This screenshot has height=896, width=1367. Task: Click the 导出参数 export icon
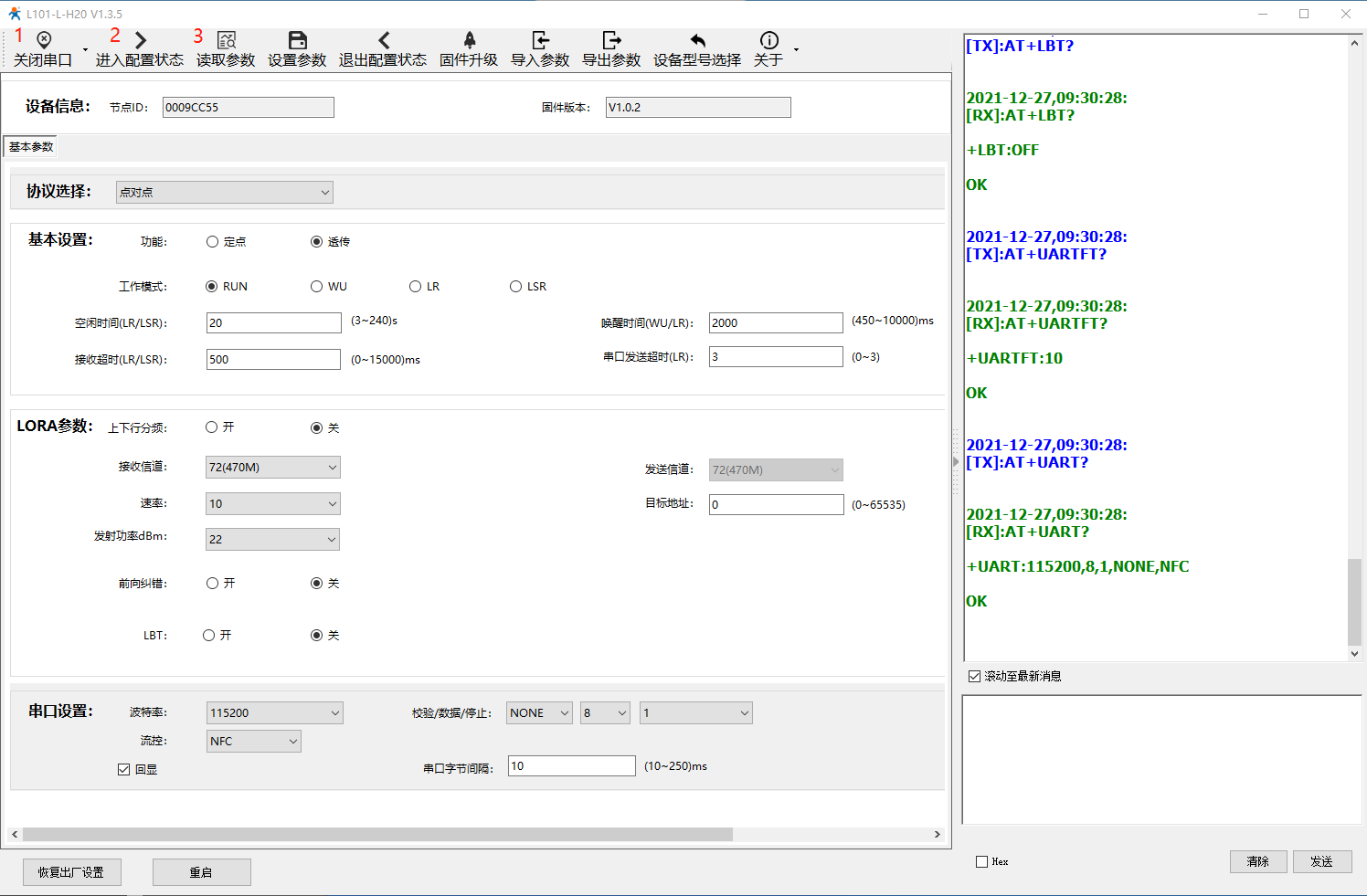(x=611, y=40)
